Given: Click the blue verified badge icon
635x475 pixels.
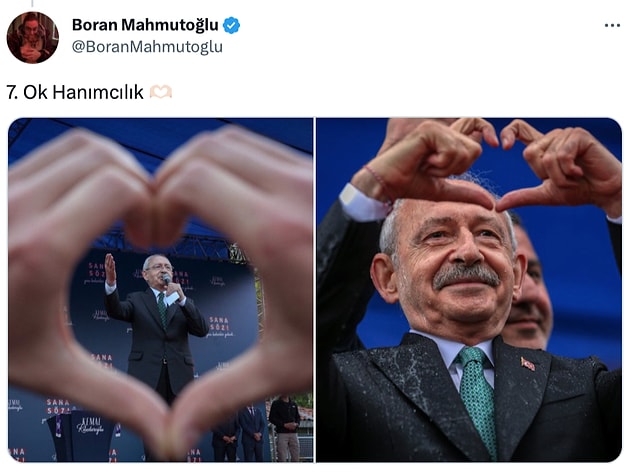Looking at the screenshot, I should 232,26.
